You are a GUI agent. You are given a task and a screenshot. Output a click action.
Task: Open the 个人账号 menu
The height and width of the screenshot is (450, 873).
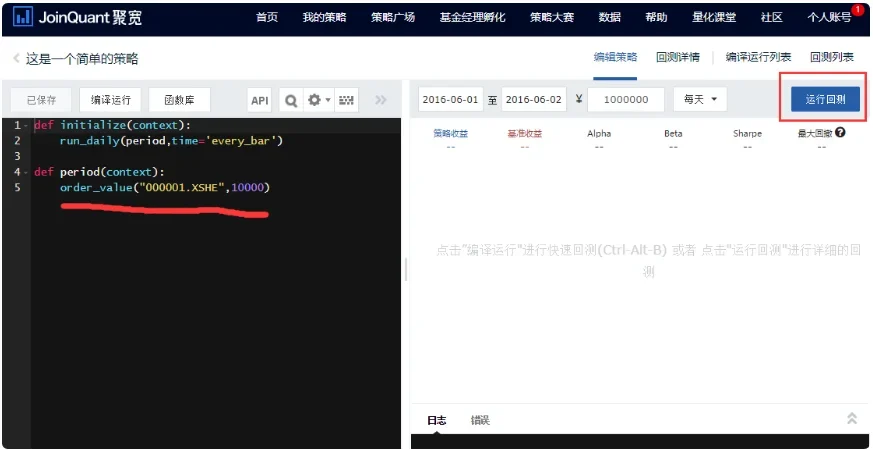click(829, 17)
